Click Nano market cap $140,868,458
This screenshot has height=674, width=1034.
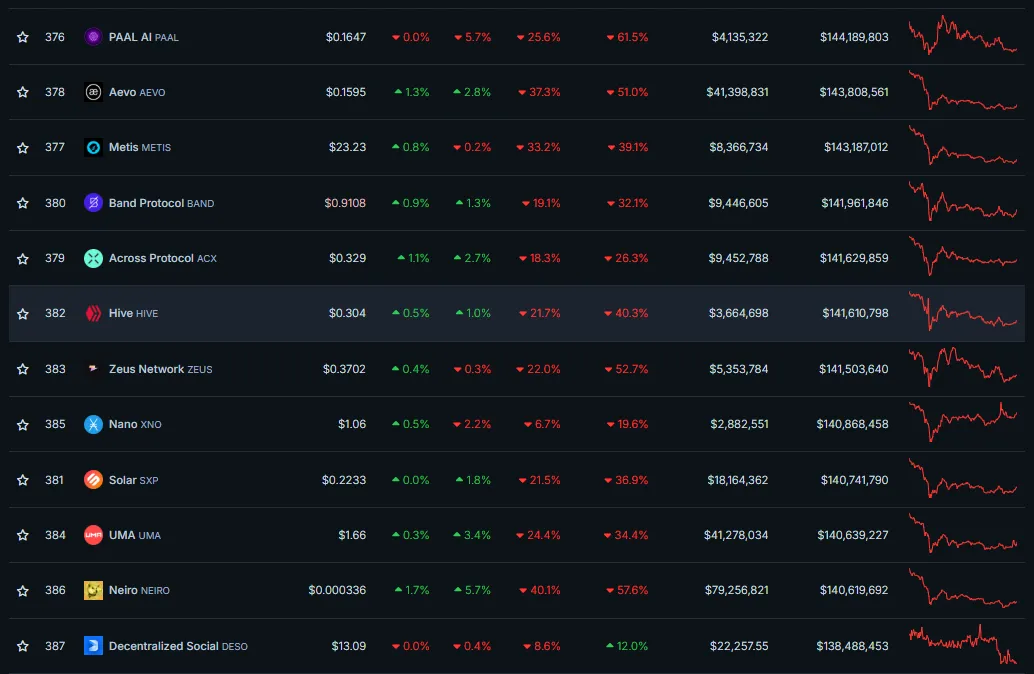coord(853,424)
